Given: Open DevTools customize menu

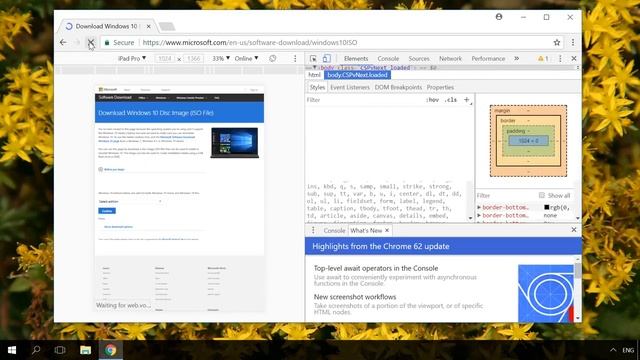Looking at the screenshot, I should pos(560,58).
